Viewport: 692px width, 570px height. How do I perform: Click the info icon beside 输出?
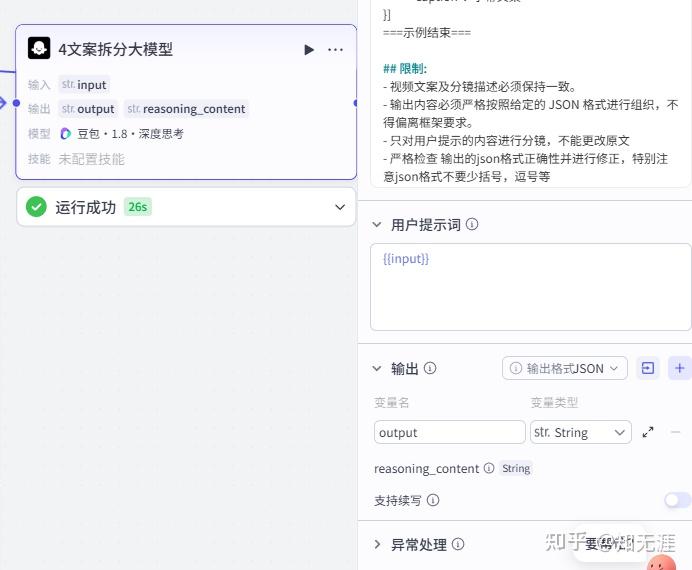(430, 368)
